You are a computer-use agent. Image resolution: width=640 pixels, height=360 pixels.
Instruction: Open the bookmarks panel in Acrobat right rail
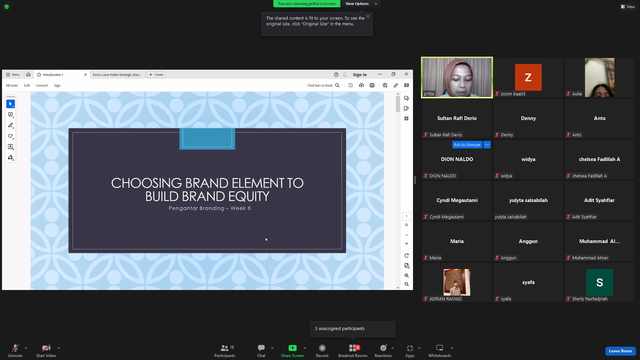[x=406, y=108]
